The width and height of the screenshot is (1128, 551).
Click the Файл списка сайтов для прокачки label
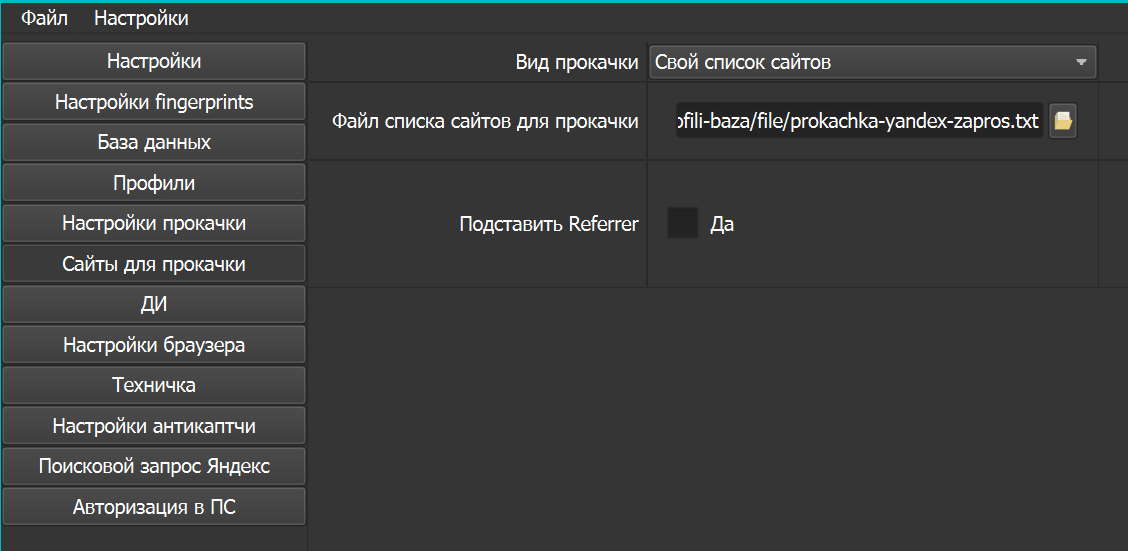click(485, 121)
